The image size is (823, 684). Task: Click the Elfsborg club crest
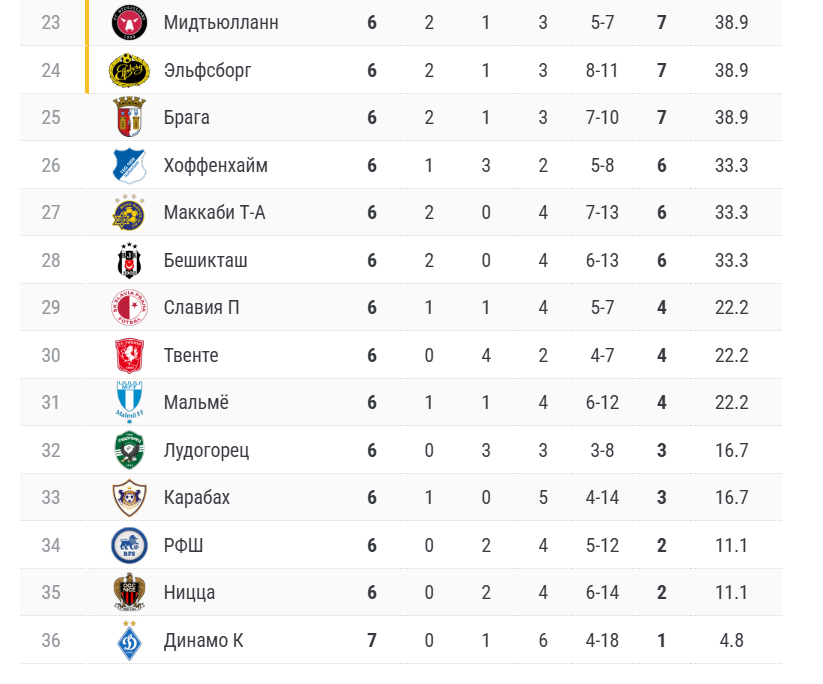coord(129,70)
